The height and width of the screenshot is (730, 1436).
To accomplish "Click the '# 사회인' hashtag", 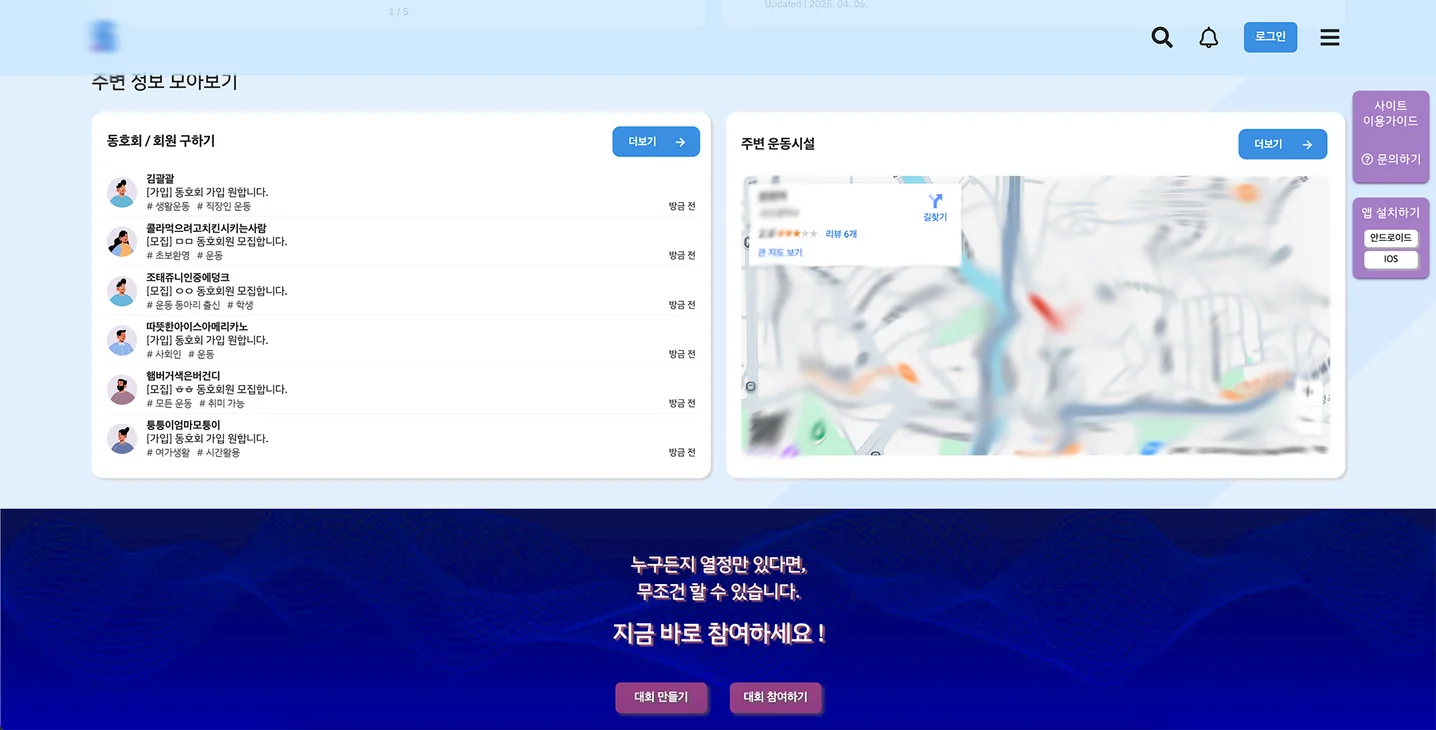I will pyautogui.click(x=164, y=354).
